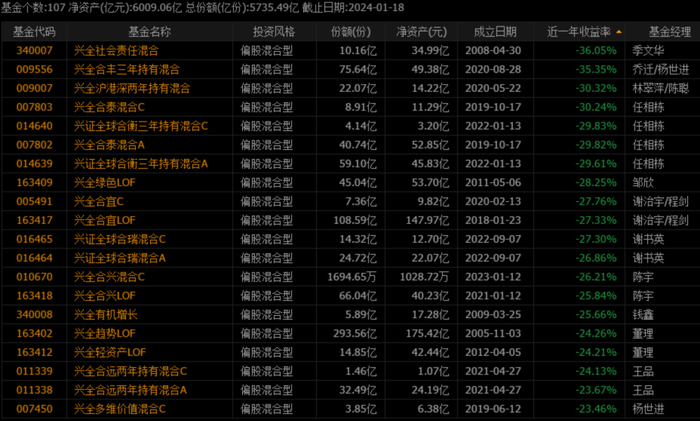700x421 pixels.
Task: Click the 截止日期:2024-01-18 summary text
Action: tap(353, 8)
